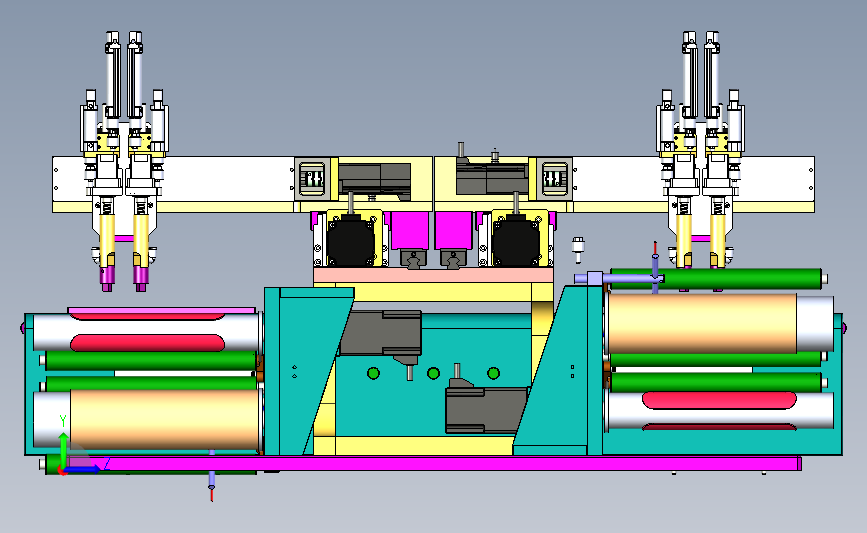867x533 pixels.
Task: Select the right magenta block between the stepper motors
Action: [x=453, y=231]
